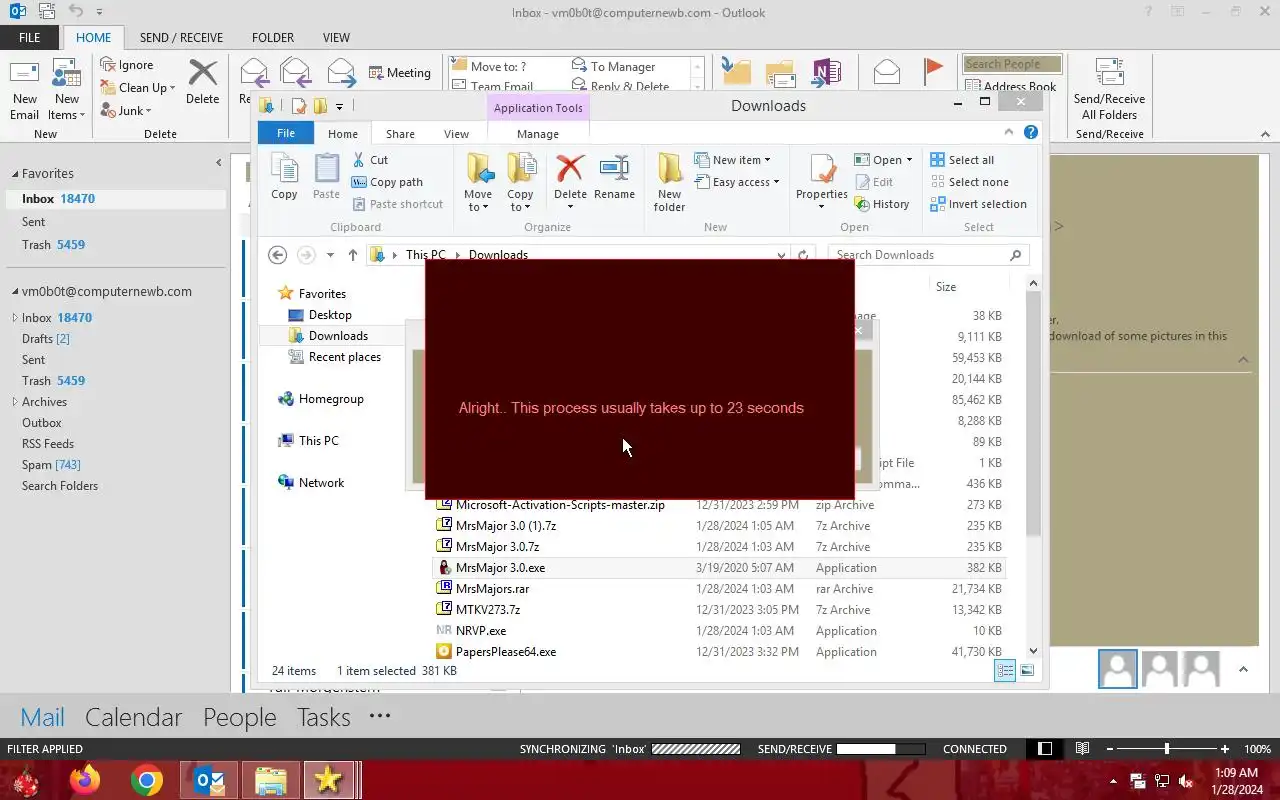Screen dimensions: 1280x800
Task: Click the Up one level arrow in Explorer
Action: click(353, 255)
